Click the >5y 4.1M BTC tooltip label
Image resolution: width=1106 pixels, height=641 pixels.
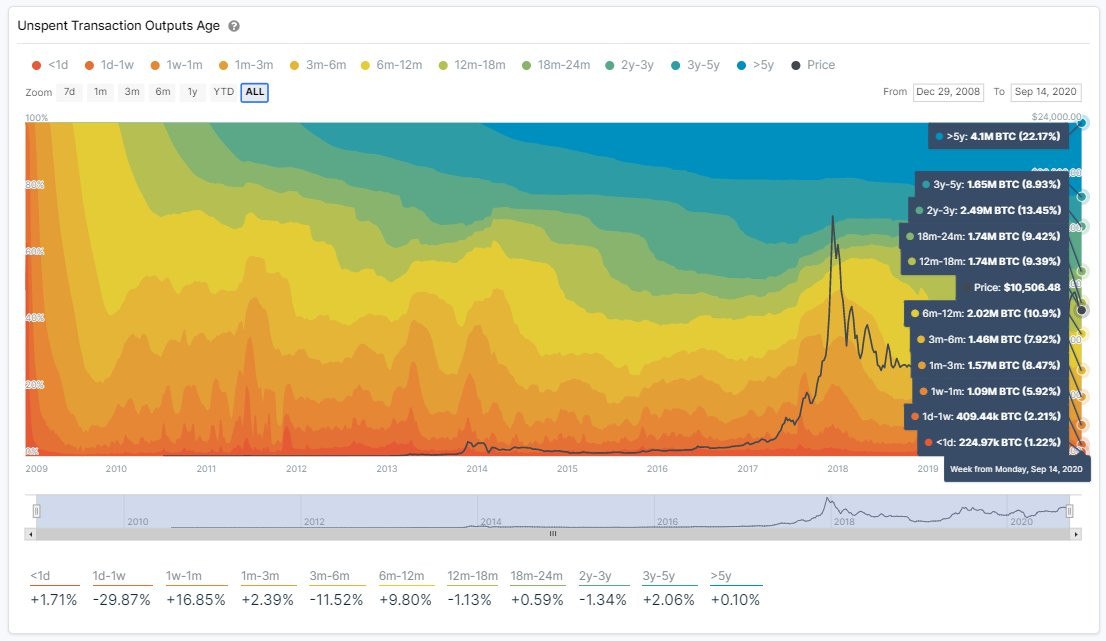point(998,136)
